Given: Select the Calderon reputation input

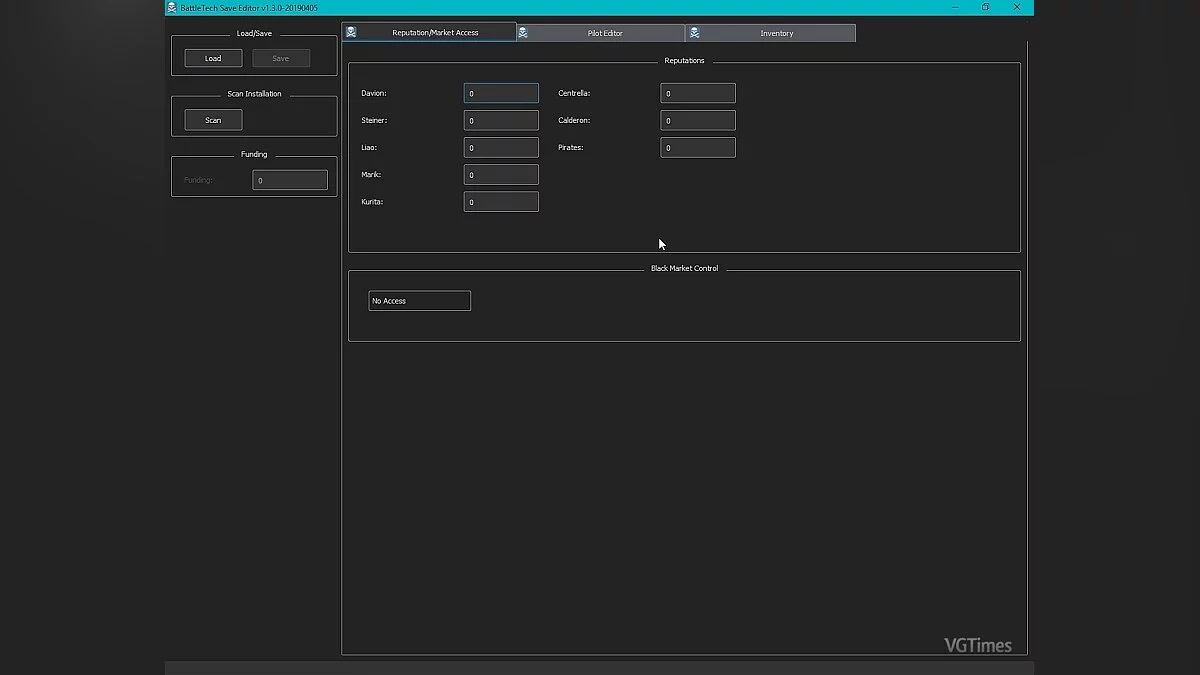Looking at the screenshot, I should coord(698,121).
